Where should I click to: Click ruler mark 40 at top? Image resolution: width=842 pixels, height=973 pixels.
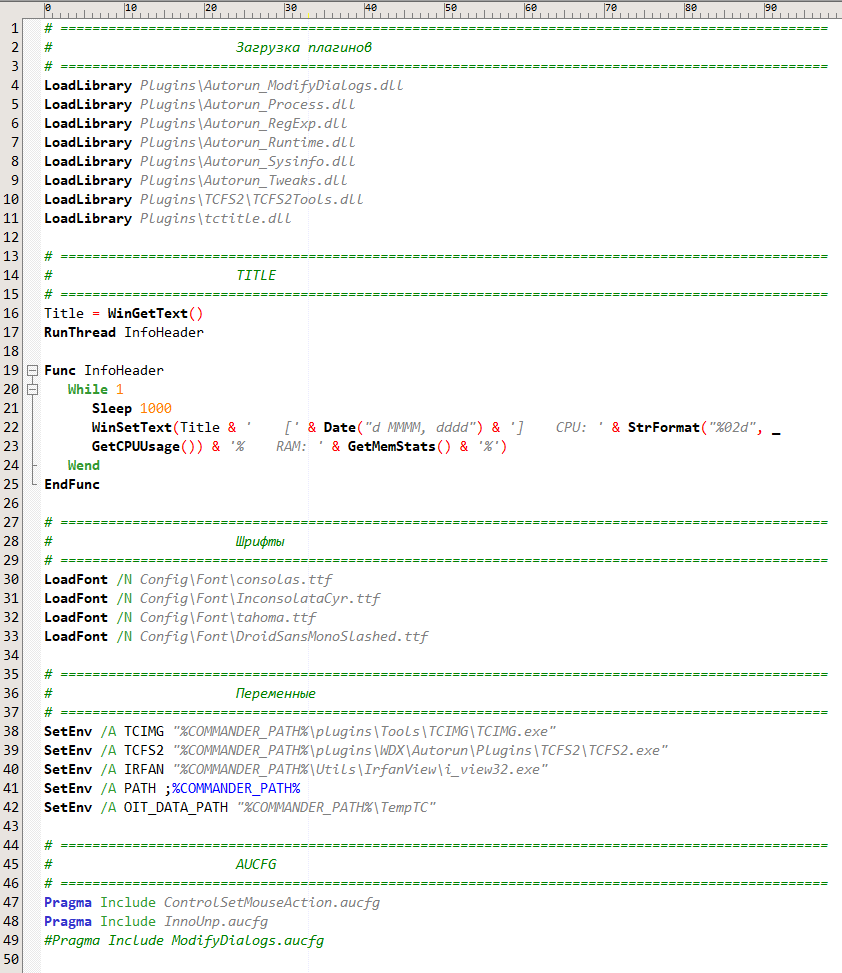pos(370,8)
